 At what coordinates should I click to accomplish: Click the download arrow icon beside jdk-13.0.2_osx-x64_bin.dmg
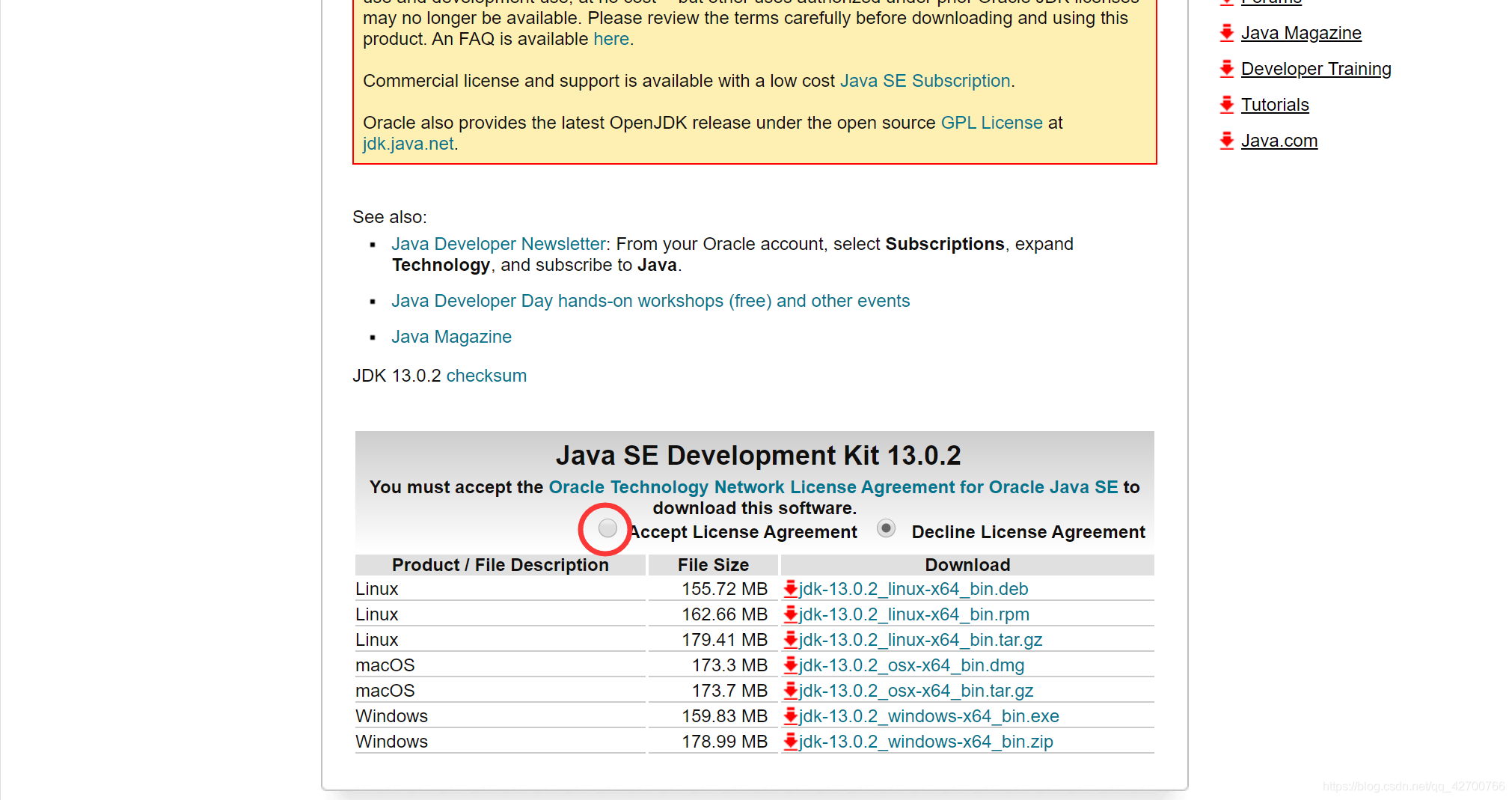point(790,665)
